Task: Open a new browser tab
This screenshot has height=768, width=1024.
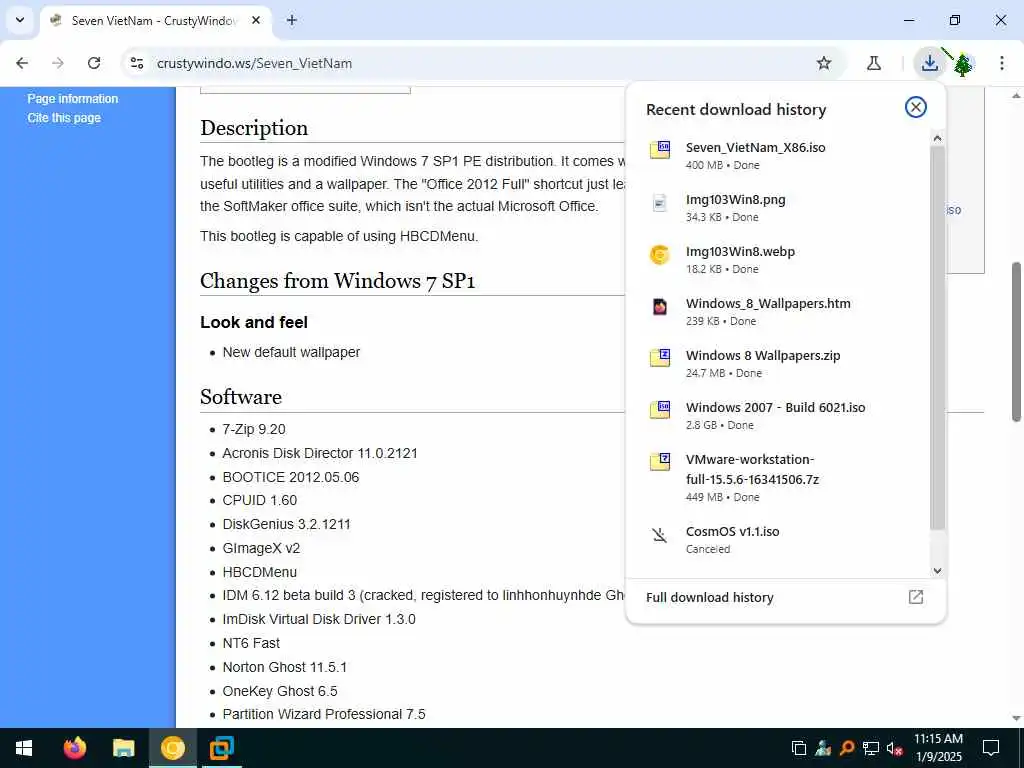Action: coord(292,20)
